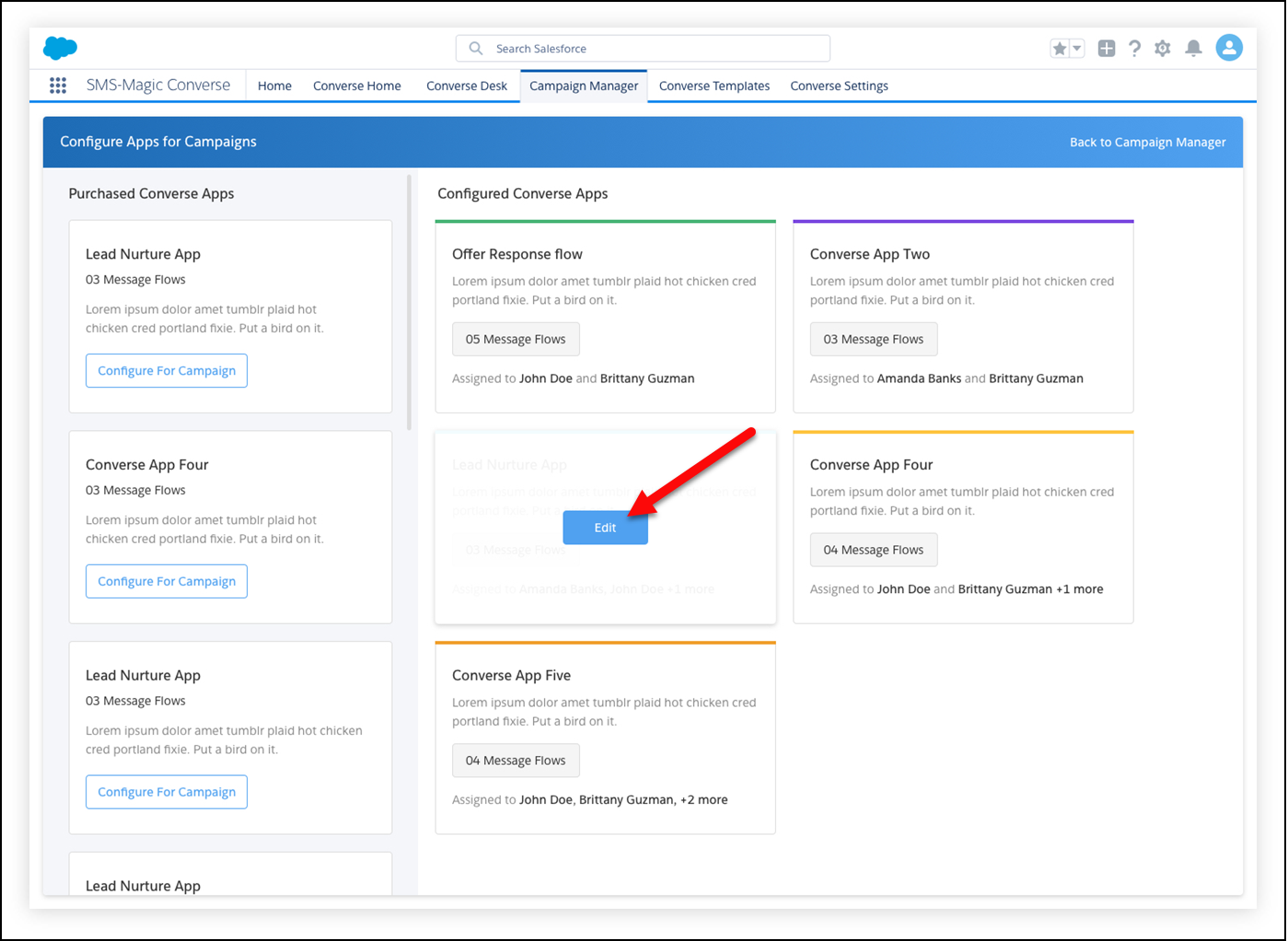
Task: Select the Converse App Five card title
Action: point(512,676)
